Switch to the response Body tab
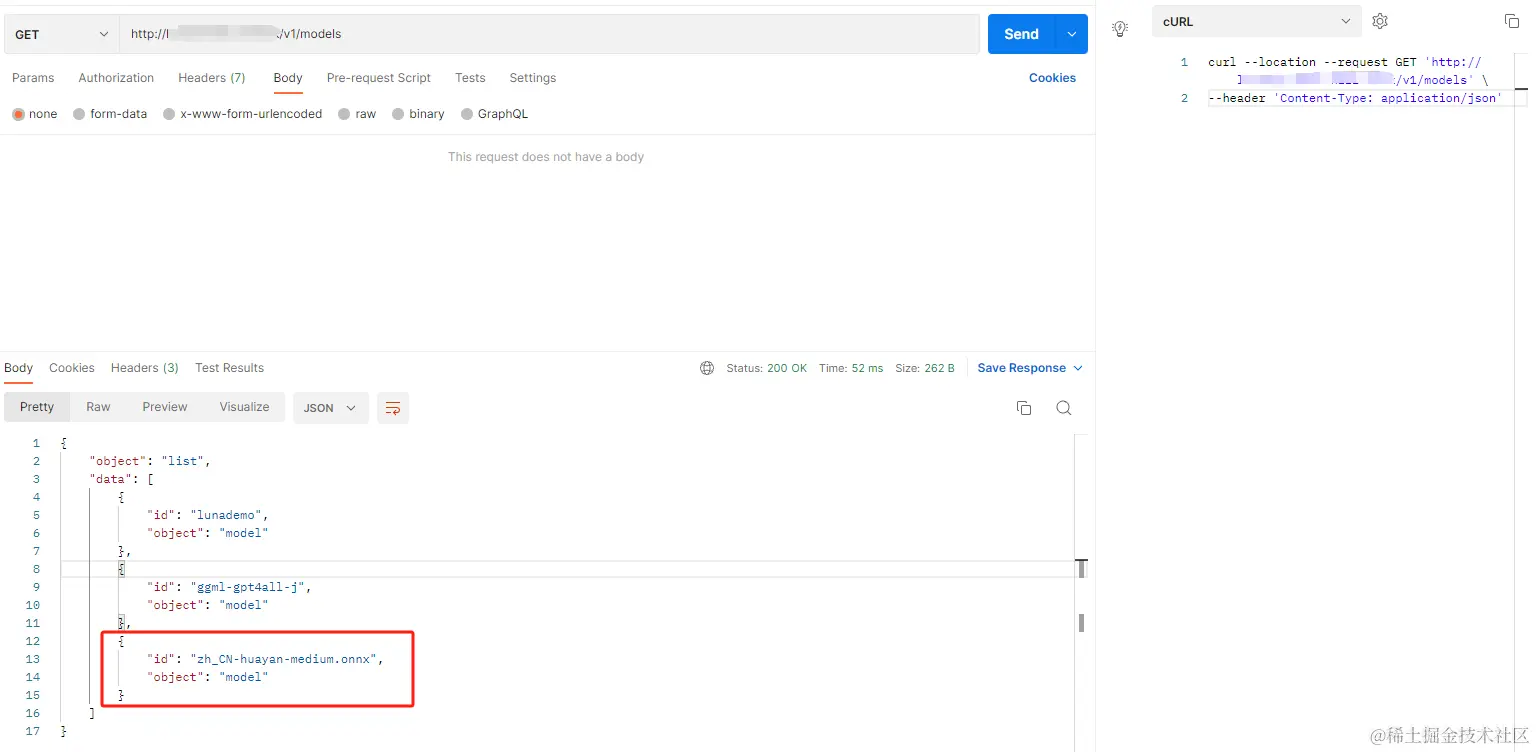The height and width of the screenshot is (752, 1536). (18, 368)
